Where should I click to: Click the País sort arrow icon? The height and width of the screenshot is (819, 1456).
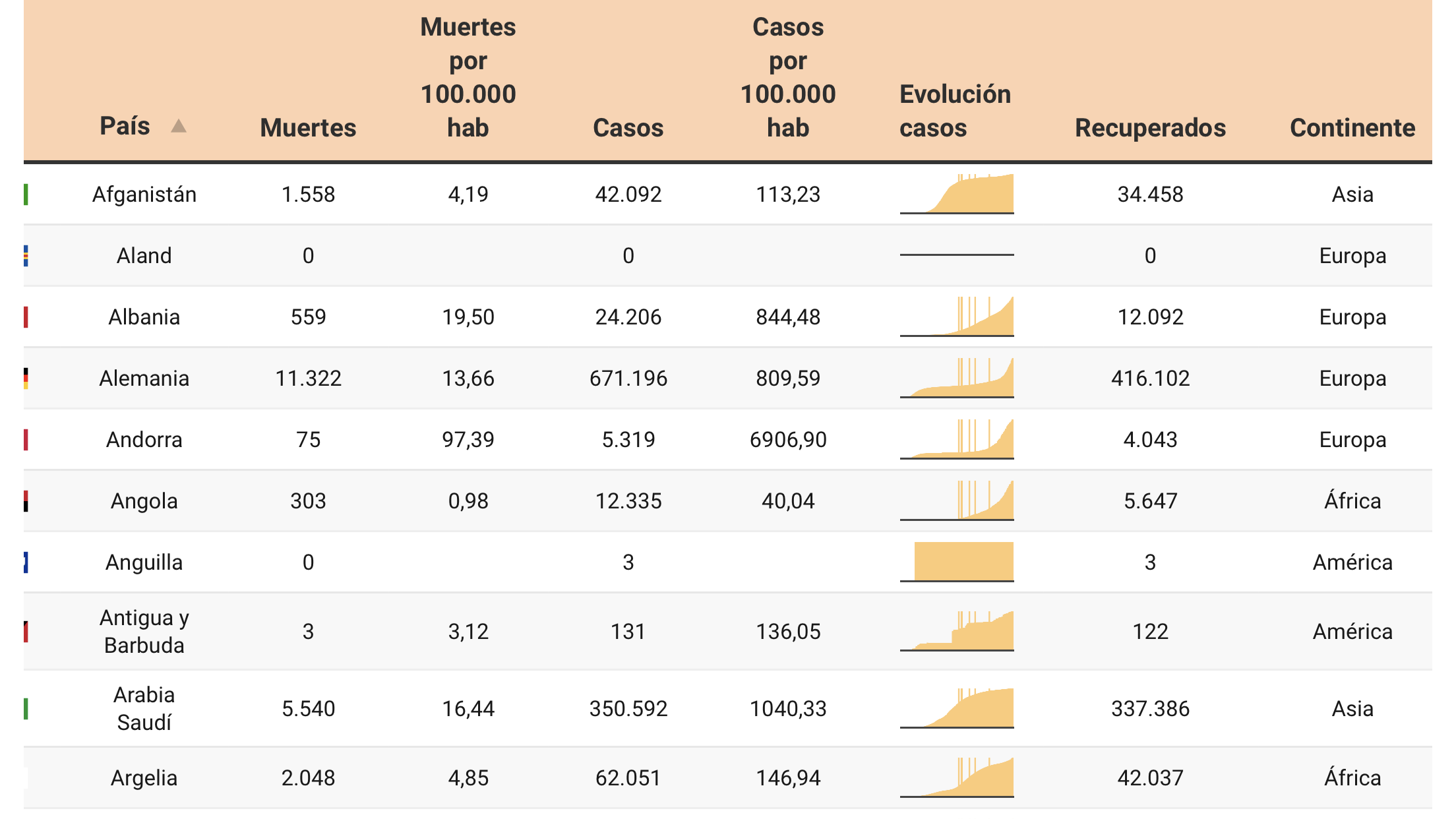click(179, 126)
